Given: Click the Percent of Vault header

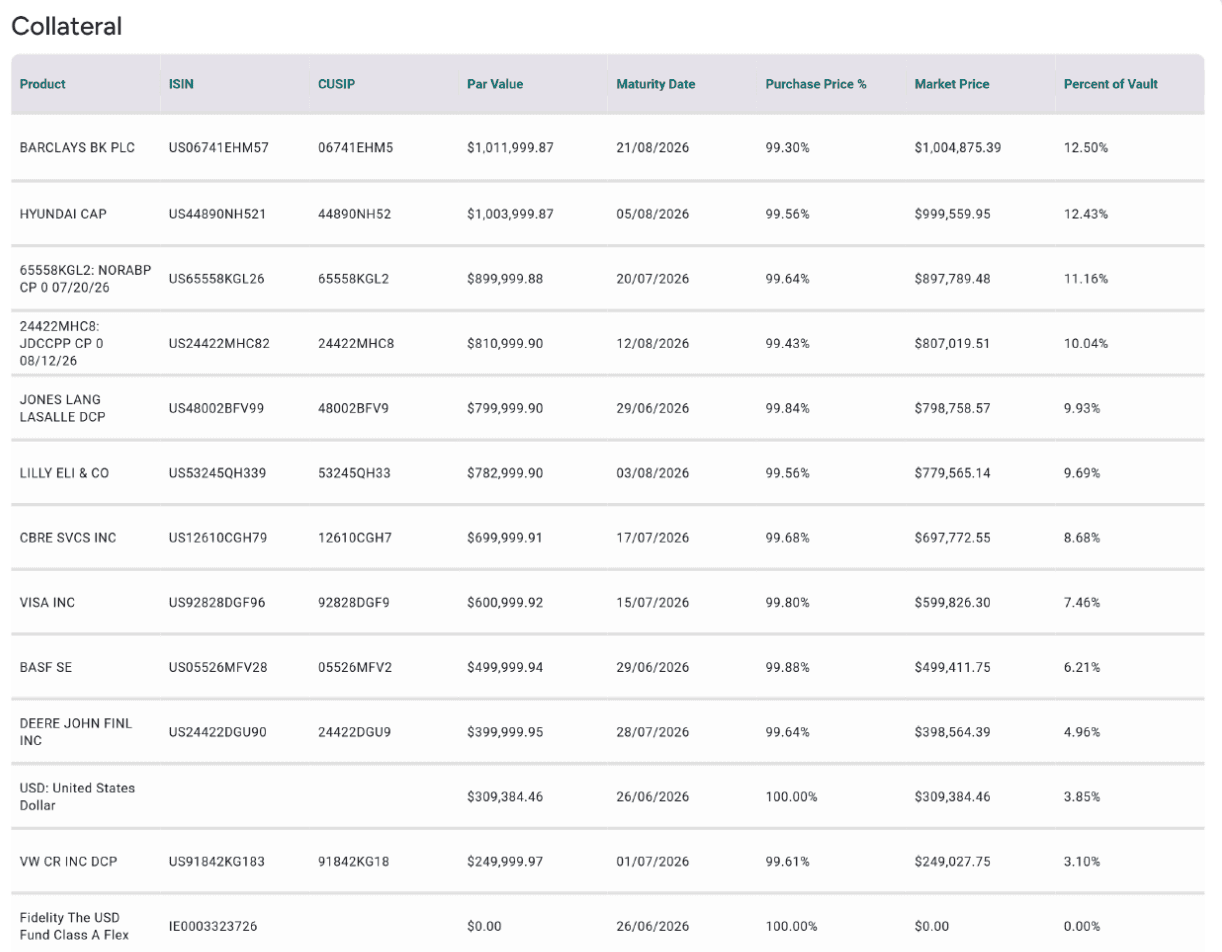Looking at the screenshot, I should [1111, 85].
